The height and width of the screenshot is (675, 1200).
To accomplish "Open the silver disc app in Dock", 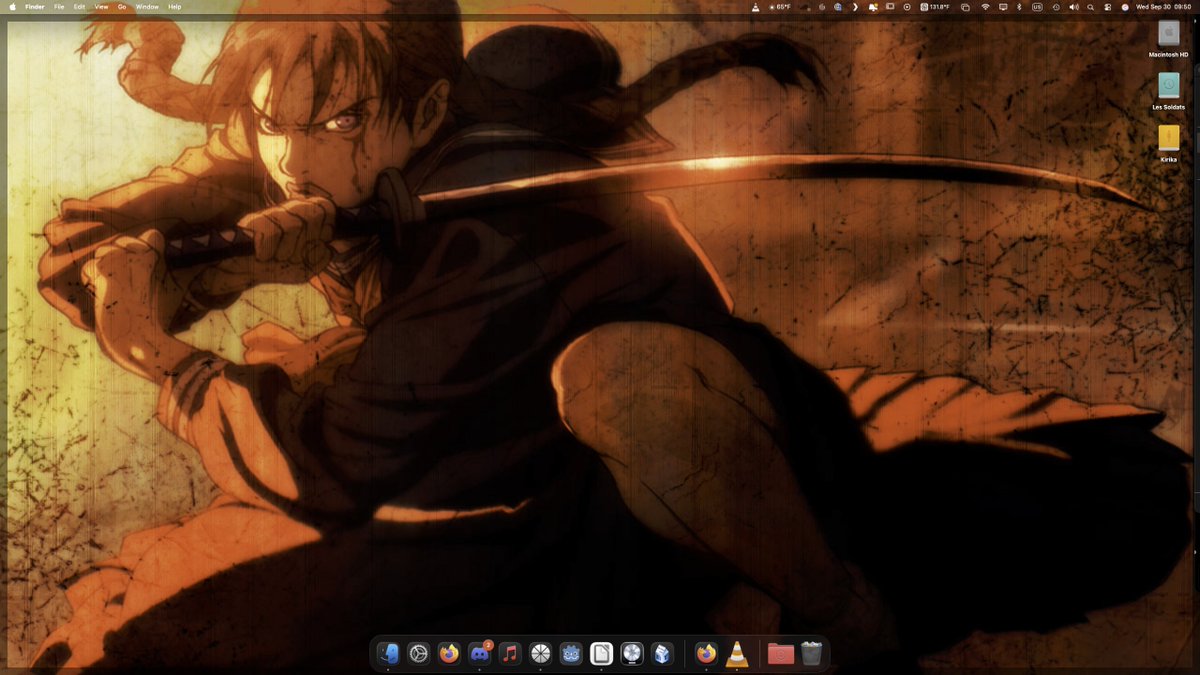I will pos(632,654).
